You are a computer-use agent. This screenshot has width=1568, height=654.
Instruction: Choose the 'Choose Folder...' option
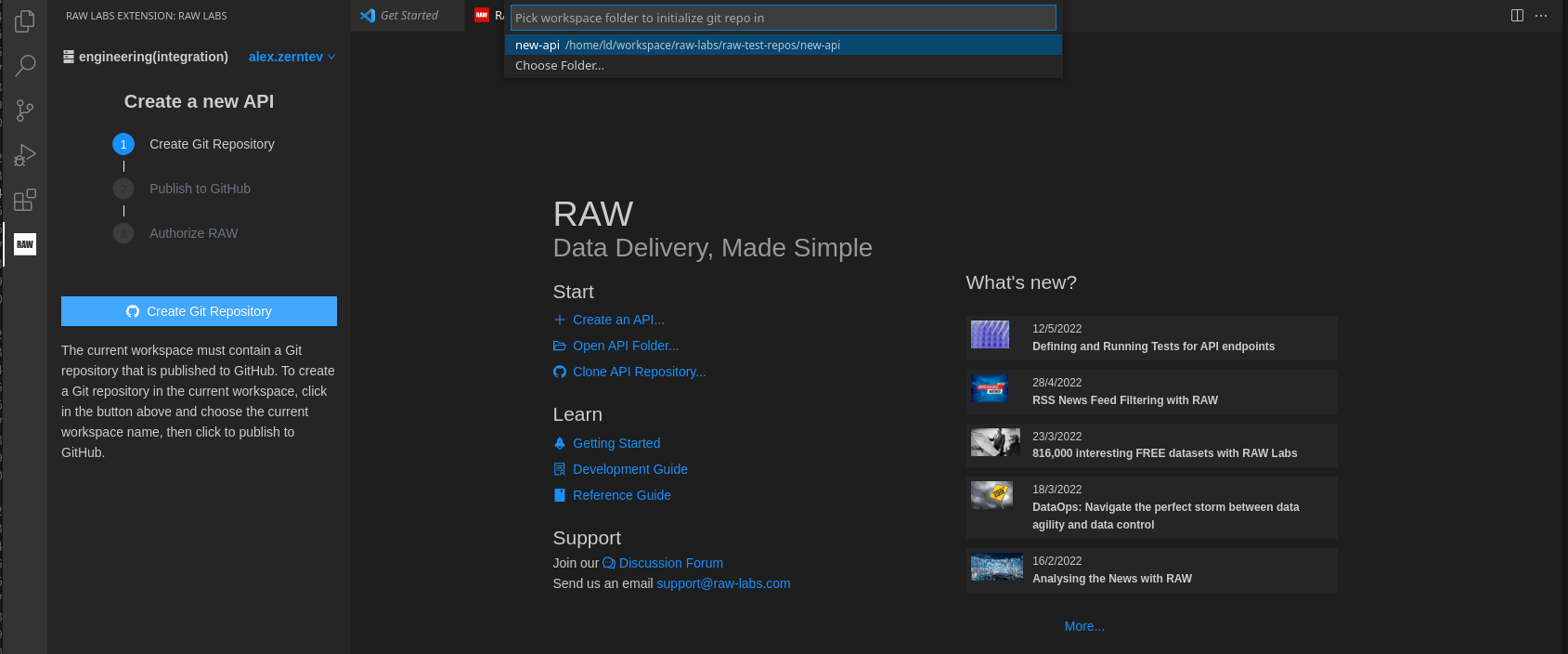(783, 65)
